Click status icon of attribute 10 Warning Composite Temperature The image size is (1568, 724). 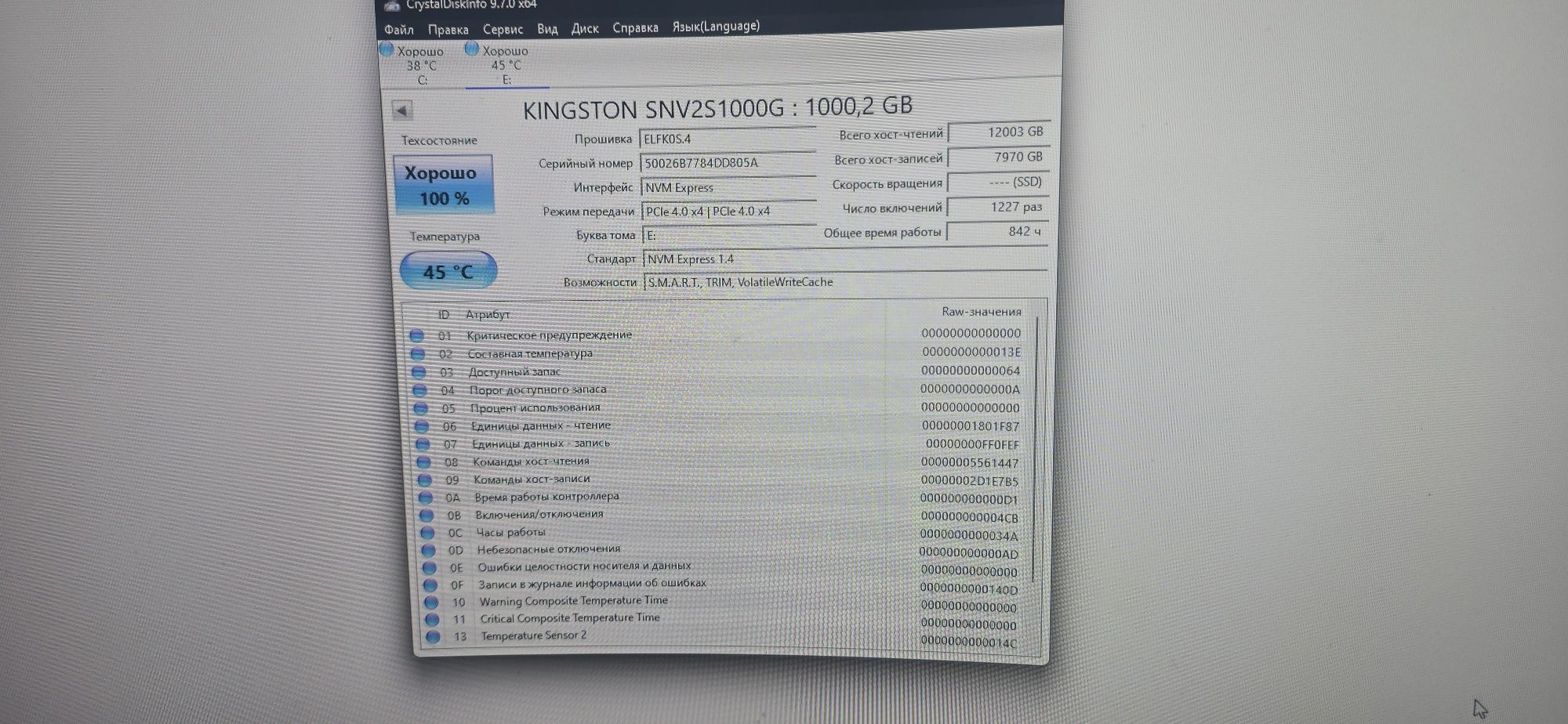click(x=430, y=603)
